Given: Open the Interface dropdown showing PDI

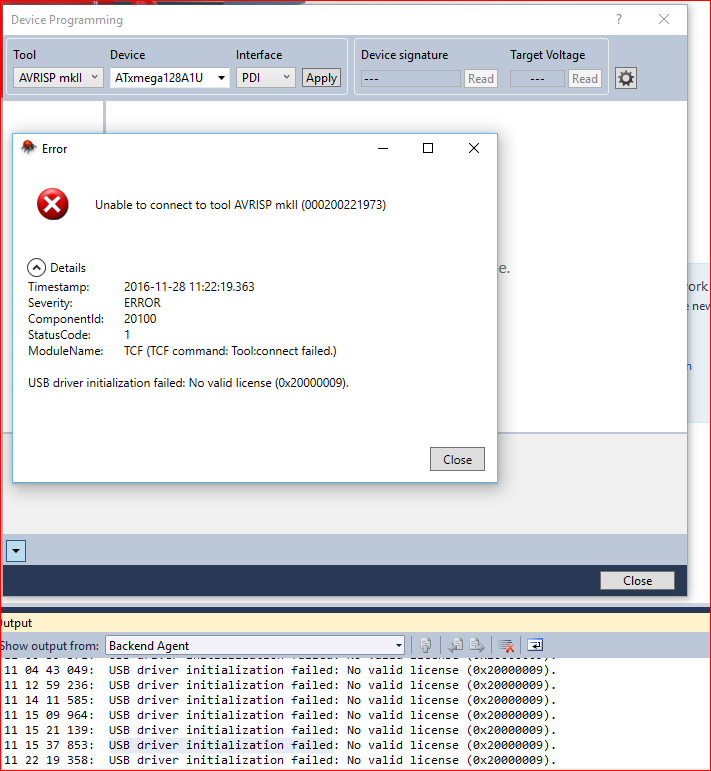Looking at the screenshot, I should click(x=266, y=78).
